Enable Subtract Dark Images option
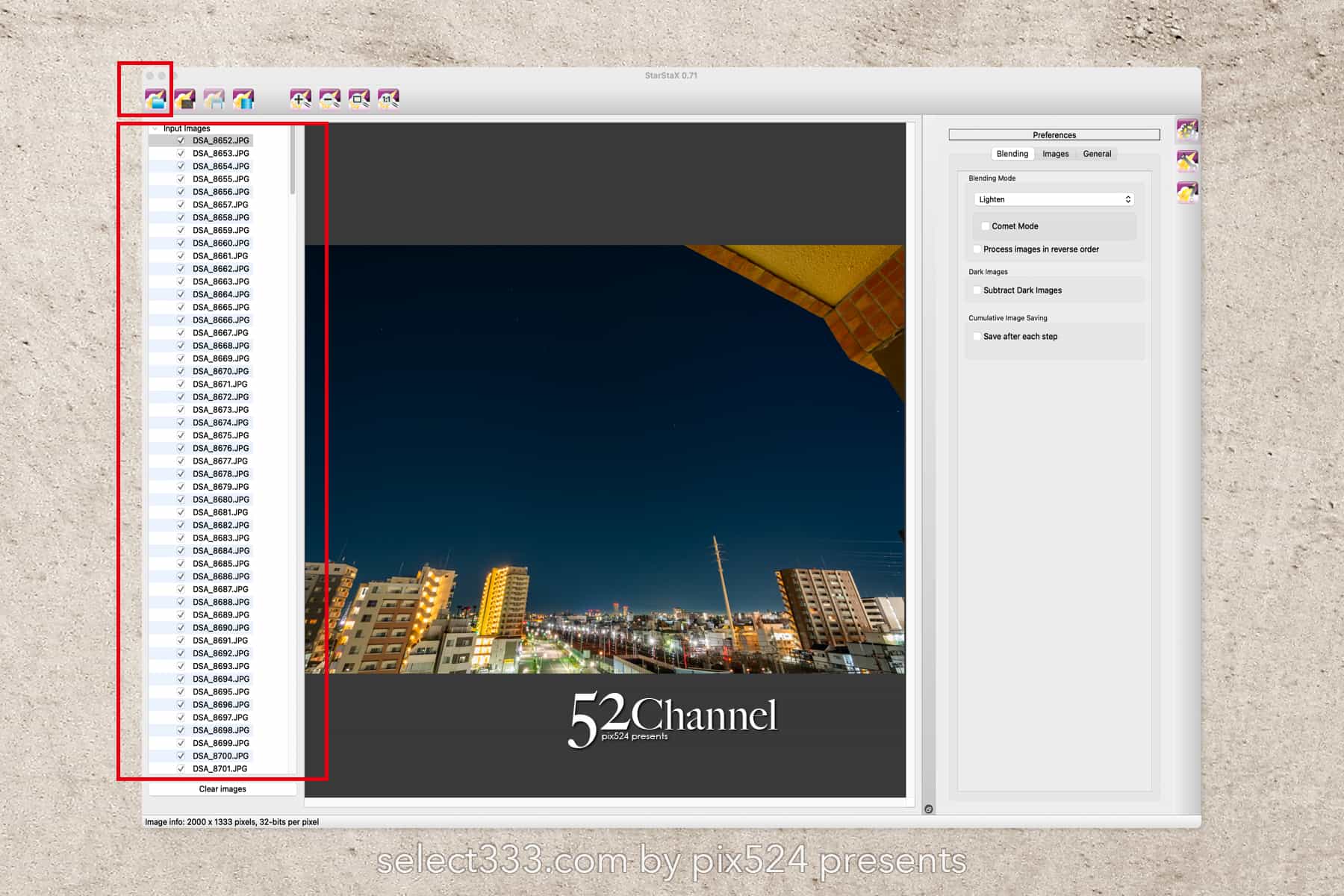 tap(977, 290)
